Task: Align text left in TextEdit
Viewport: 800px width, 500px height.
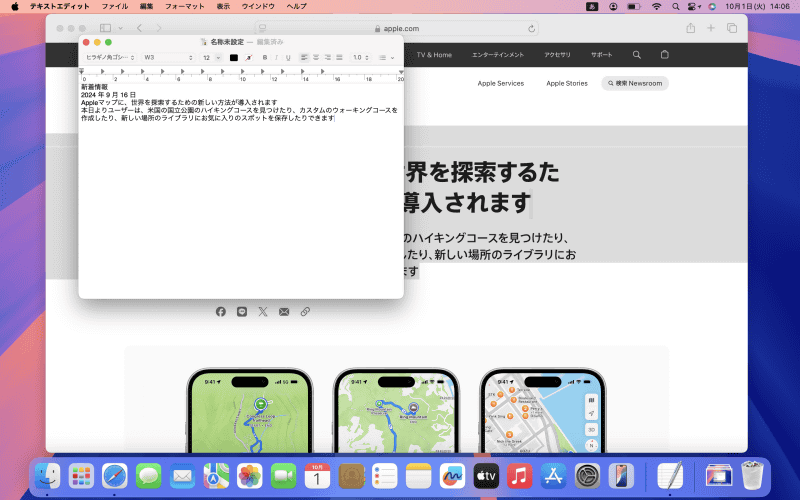Action: (x=304, y=58)
